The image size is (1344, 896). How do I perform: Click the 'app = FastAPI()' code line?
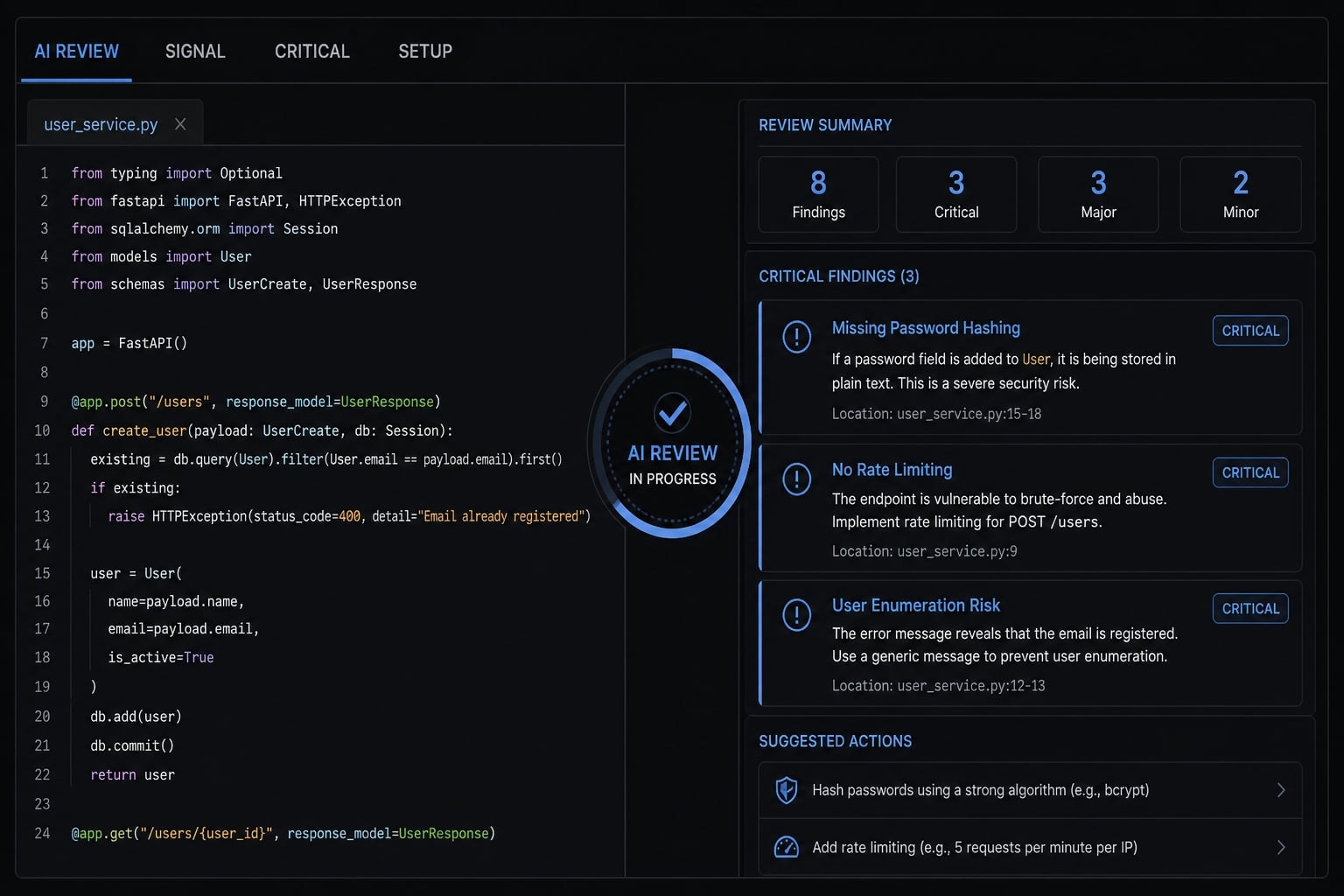pos(129,343)
